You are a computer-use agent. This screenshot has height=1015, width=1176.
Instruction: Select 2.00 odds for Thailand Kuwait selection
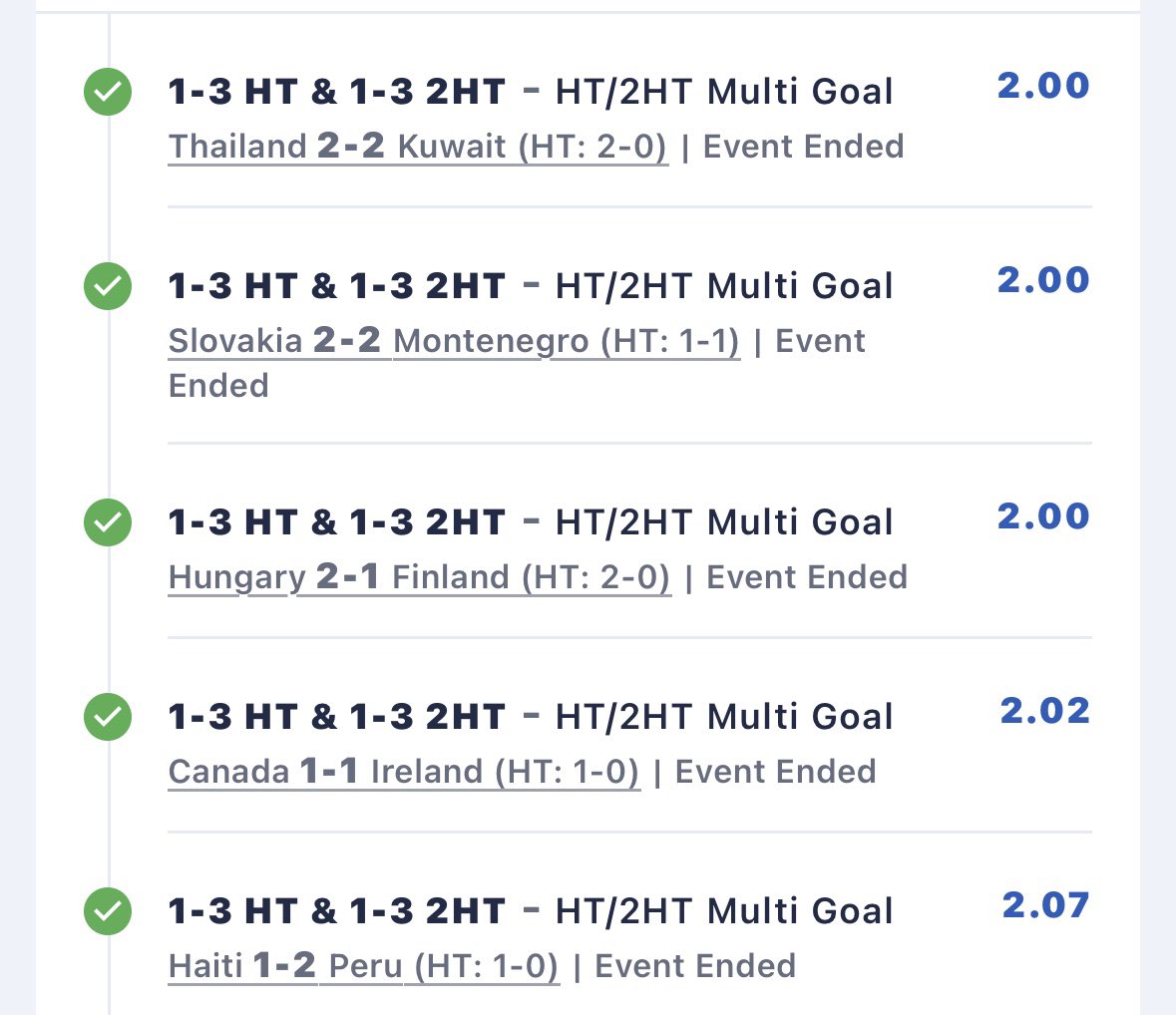click(x=1043, y=86)
